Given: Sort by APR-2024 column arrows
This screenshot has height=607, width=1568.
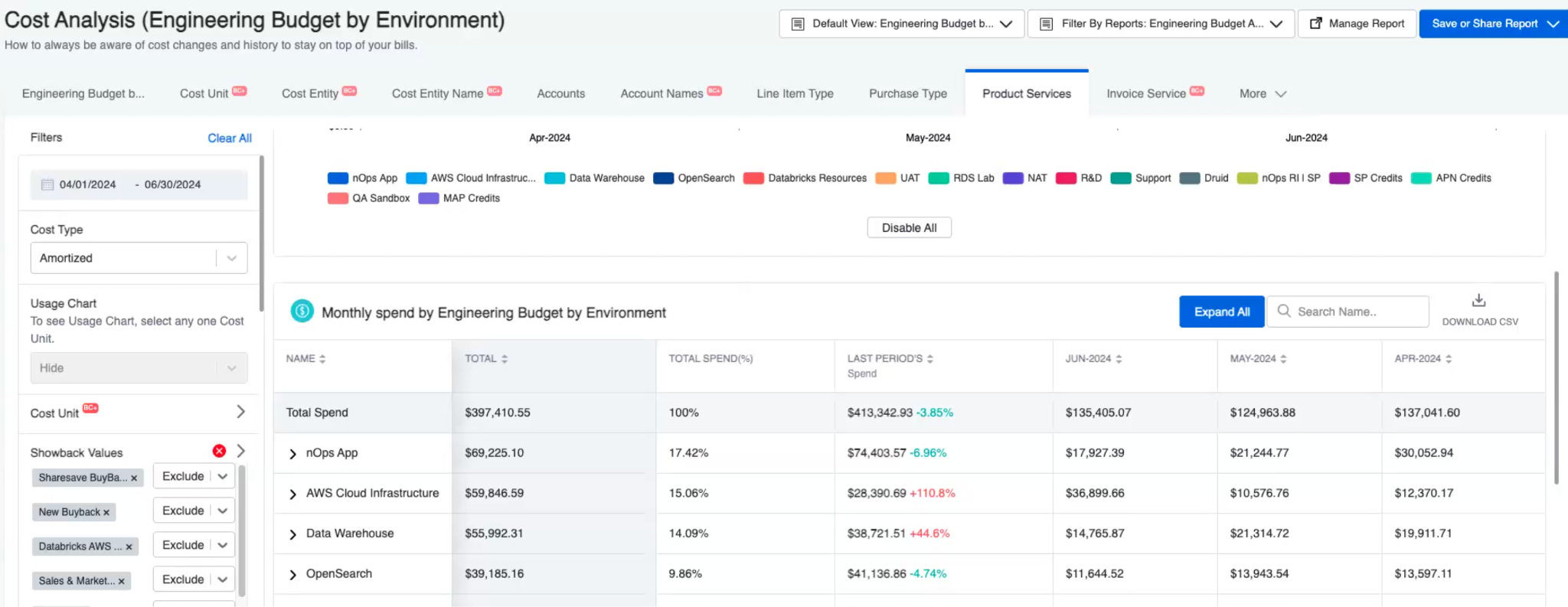Looking at the screenshot, I should (x=1449, y=359).
